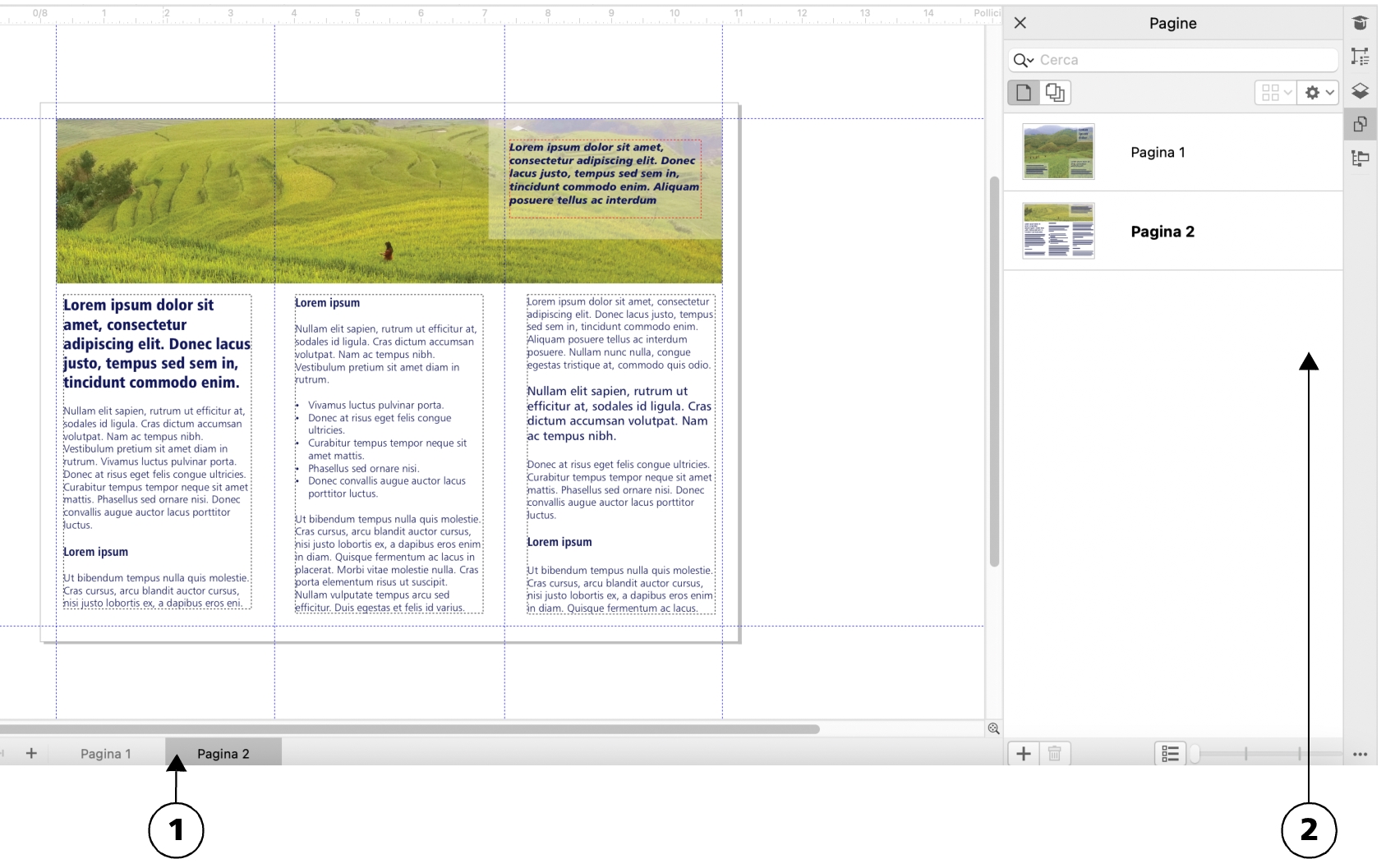
Task: Toggle single page view mode
Action: [x=1024, y=93]
